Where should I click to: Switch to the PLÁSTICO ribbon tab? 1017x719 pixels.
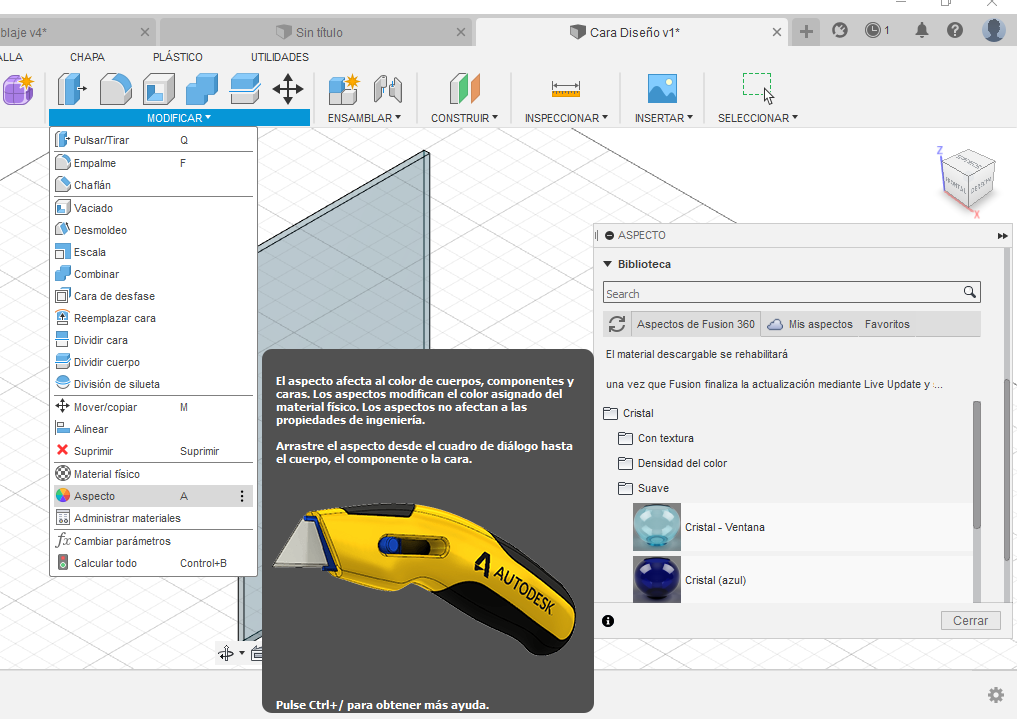click(178, 57)
